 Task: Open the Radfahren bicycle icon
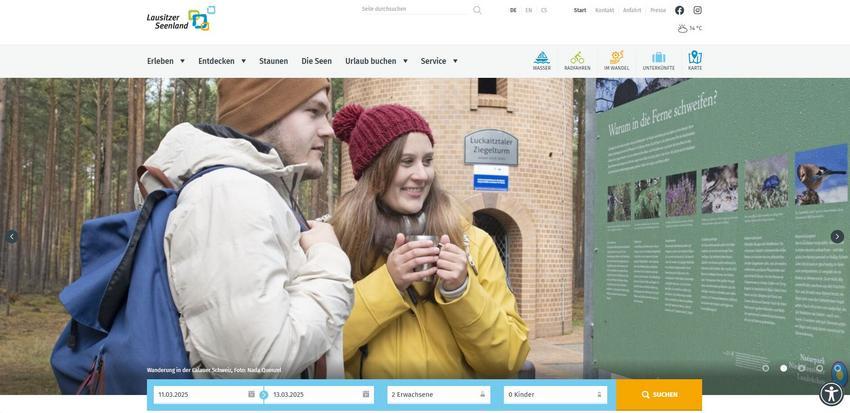click(577, 59)
